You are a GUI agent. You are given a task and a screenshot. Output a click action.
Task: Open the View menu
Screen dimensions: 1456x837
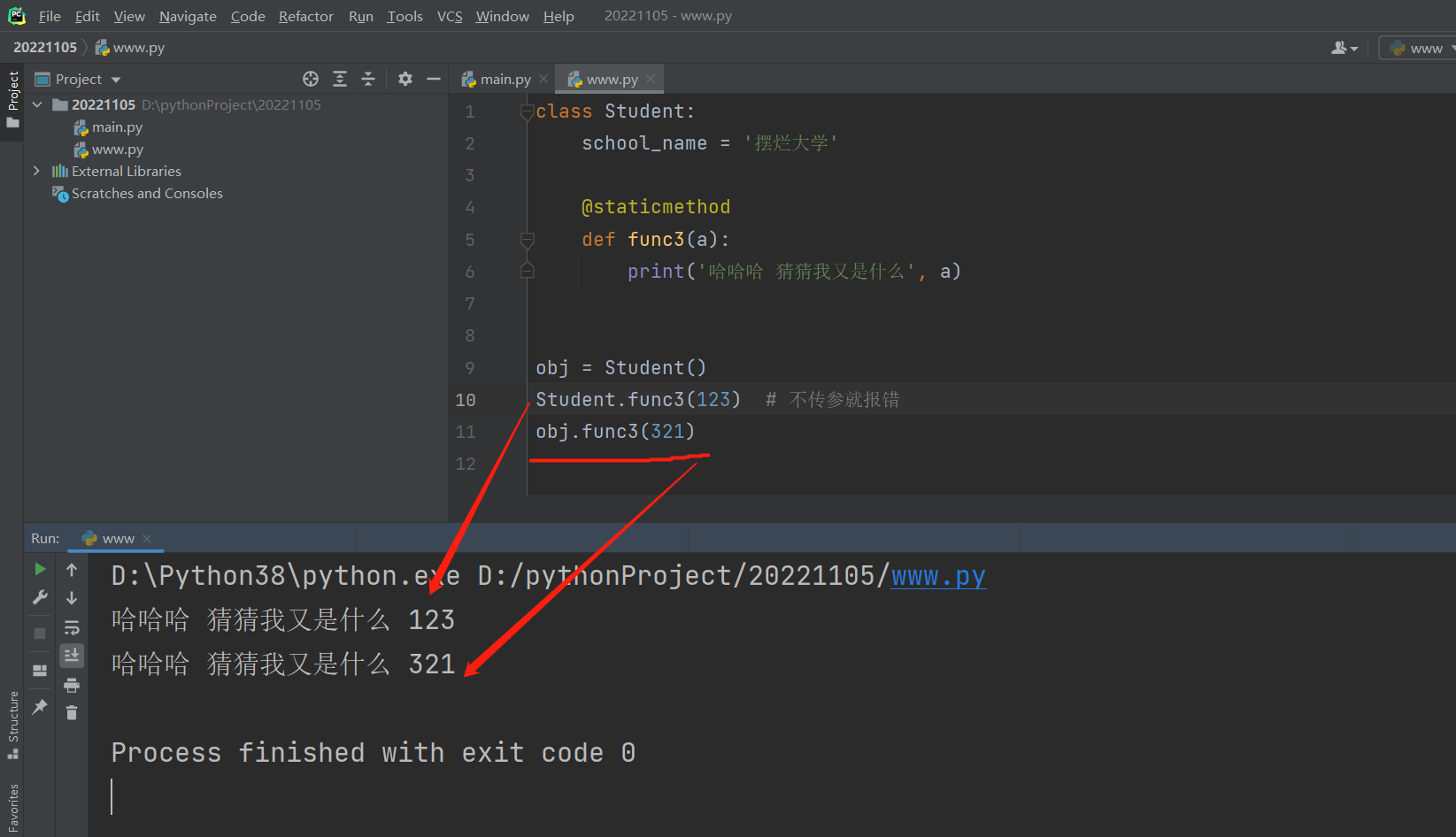coord(129,16)
